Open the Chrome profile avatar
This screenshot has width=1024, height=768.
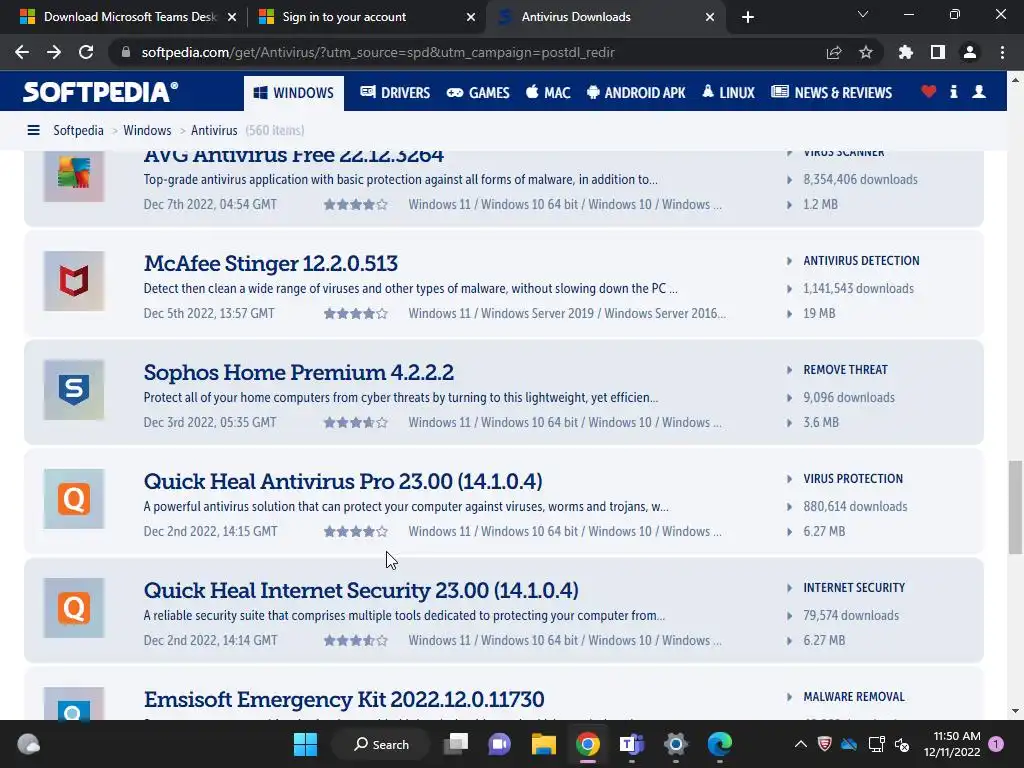[x=970, y=52]
